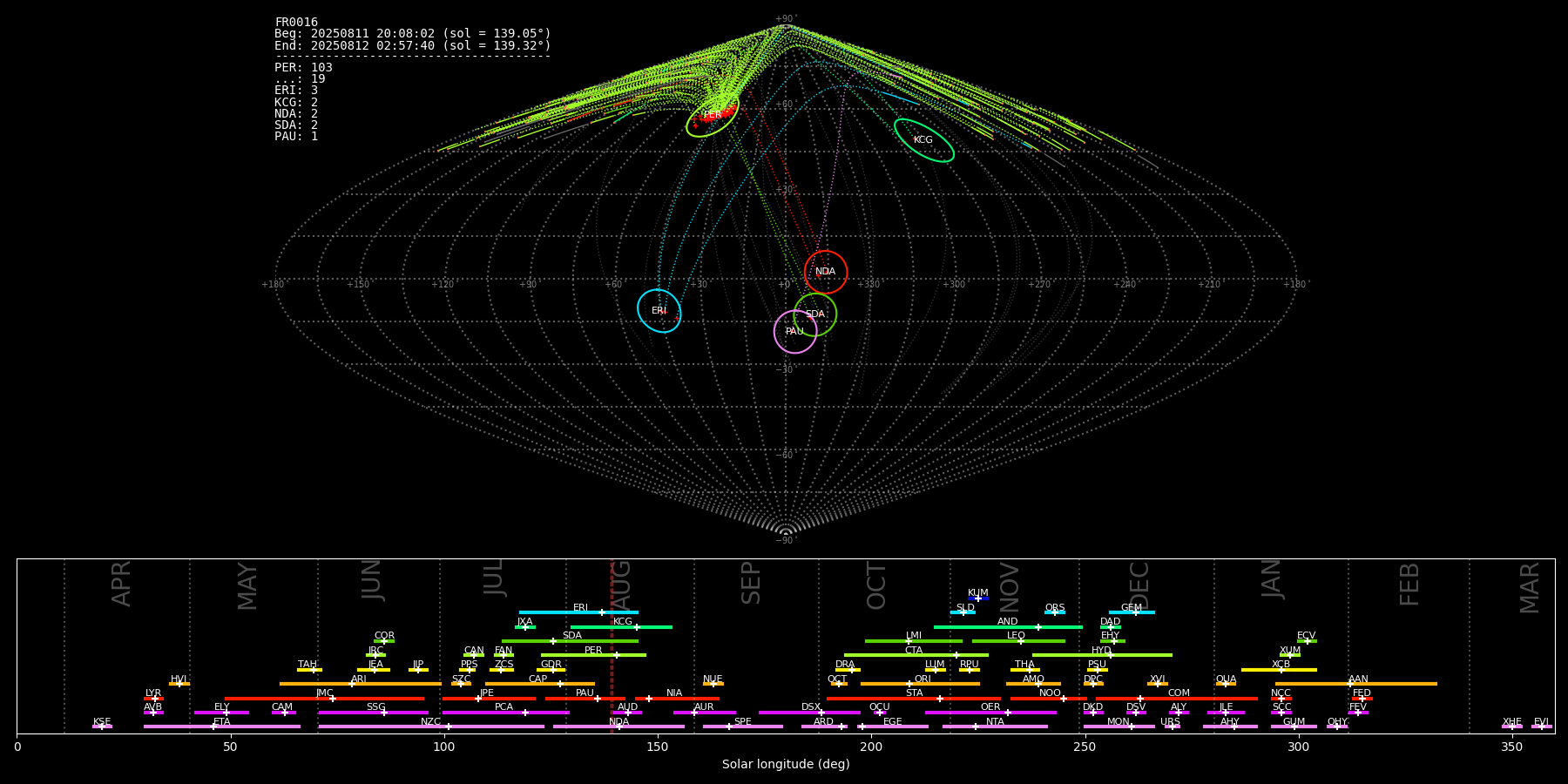Select the '...: 19' sporadic count entry
The image size is (1568, 784).
click(x=300, y=79)
